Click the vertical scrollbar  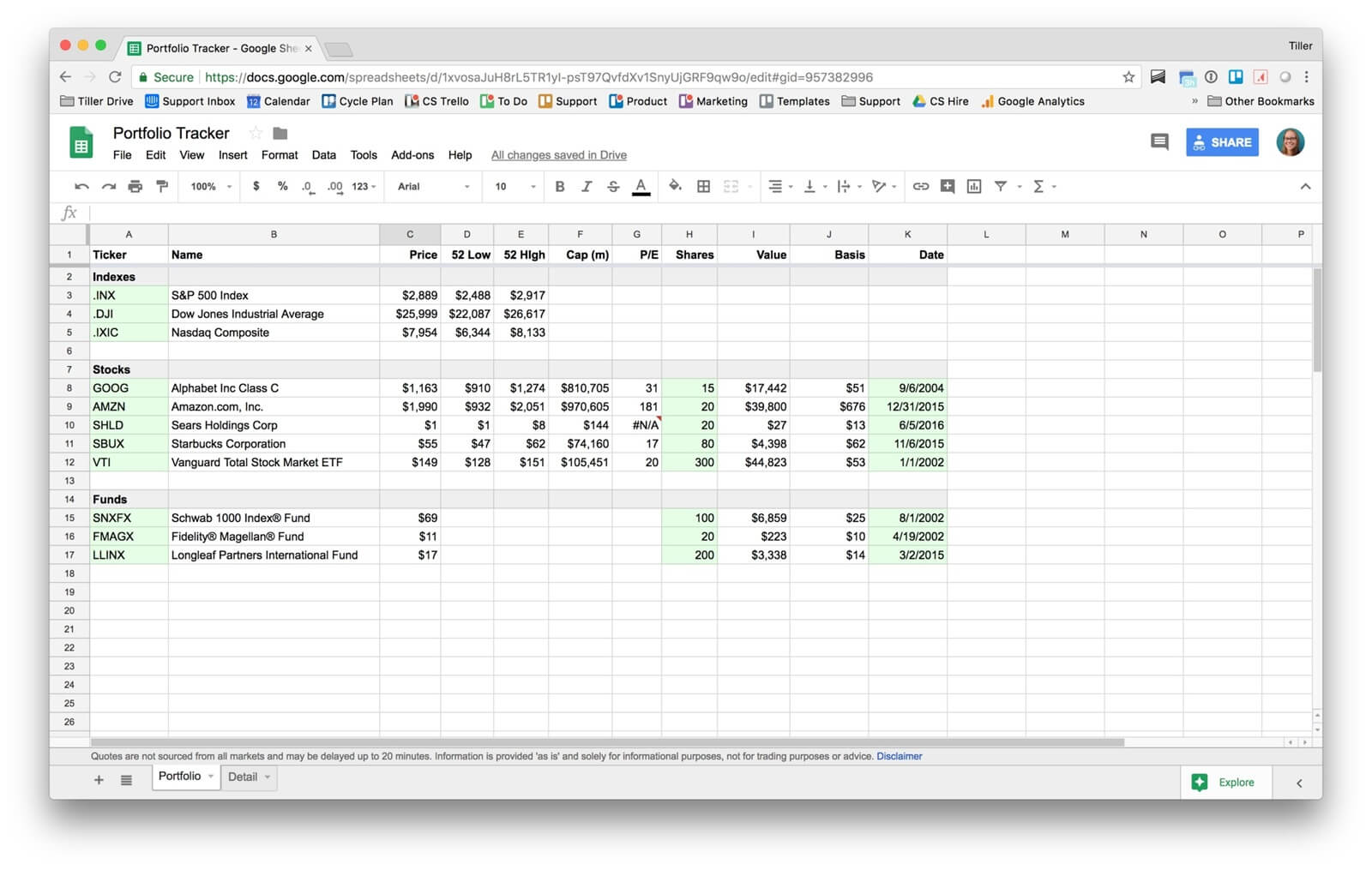(1317, 320)
